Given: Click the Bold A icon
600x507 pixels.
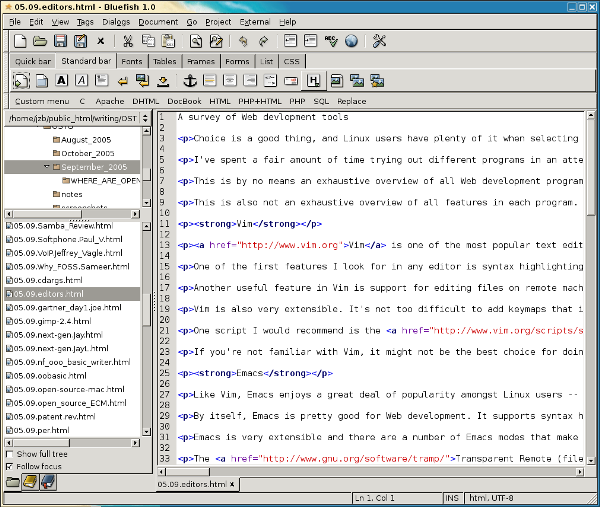Looking at the screenshot, I should pos(62,81).
